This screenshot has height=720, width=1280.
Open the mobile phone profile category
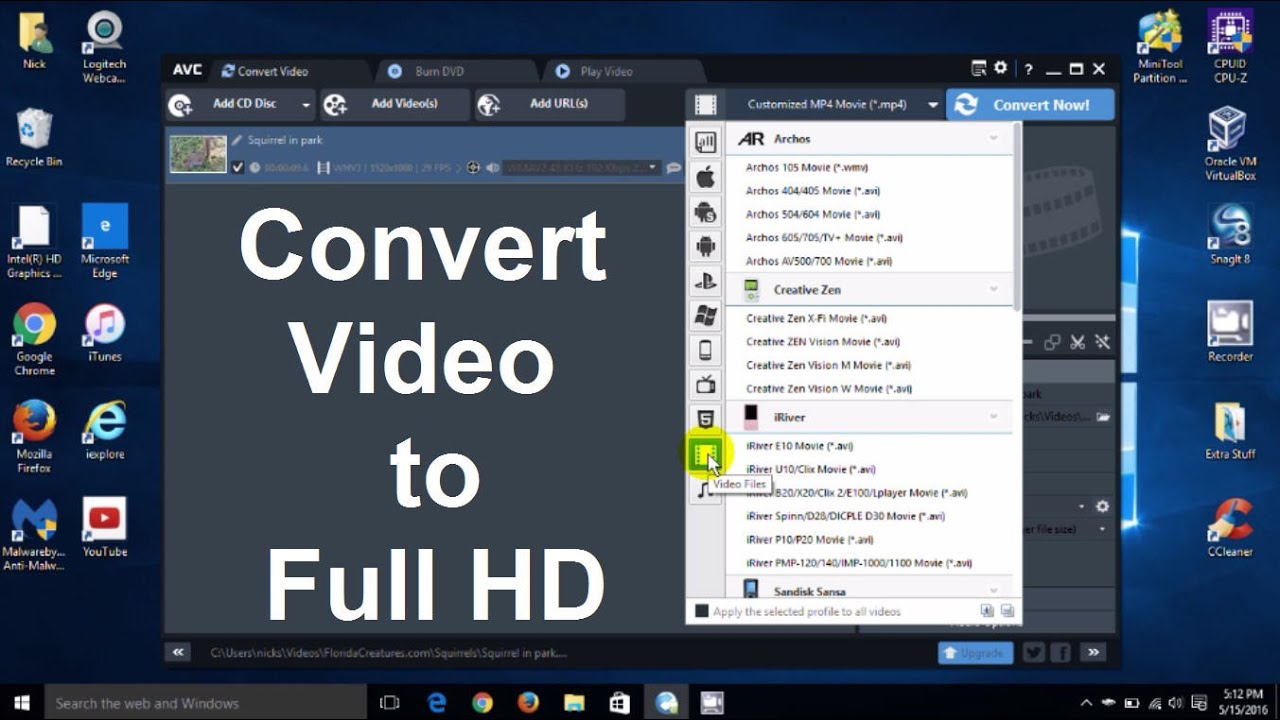[x=705, y=350]
